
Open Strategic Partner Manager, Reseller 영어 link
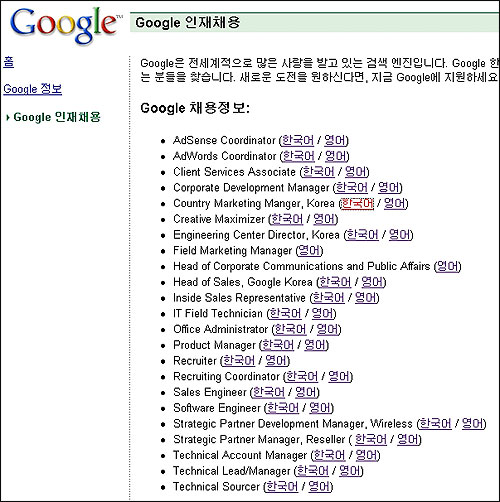[408, 439]
